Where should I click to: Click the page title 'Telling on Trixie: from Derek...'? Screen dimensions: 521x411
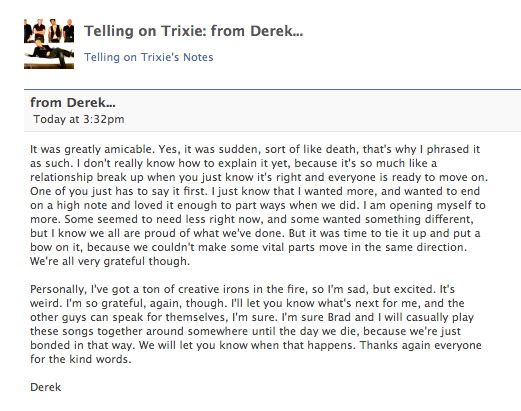(x=193, y=31)
